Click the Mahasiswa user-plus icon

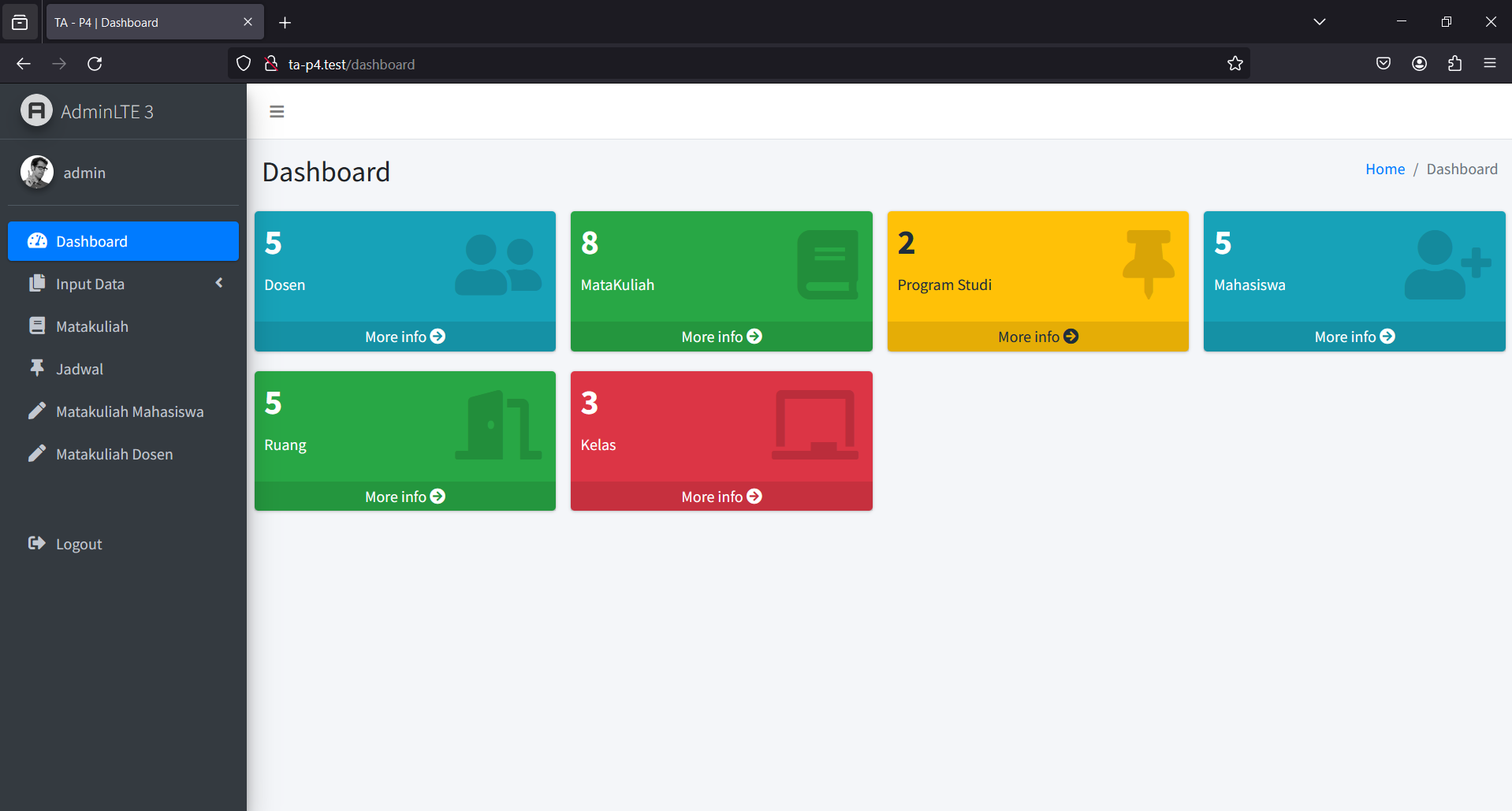click(x=1447, y=265)
